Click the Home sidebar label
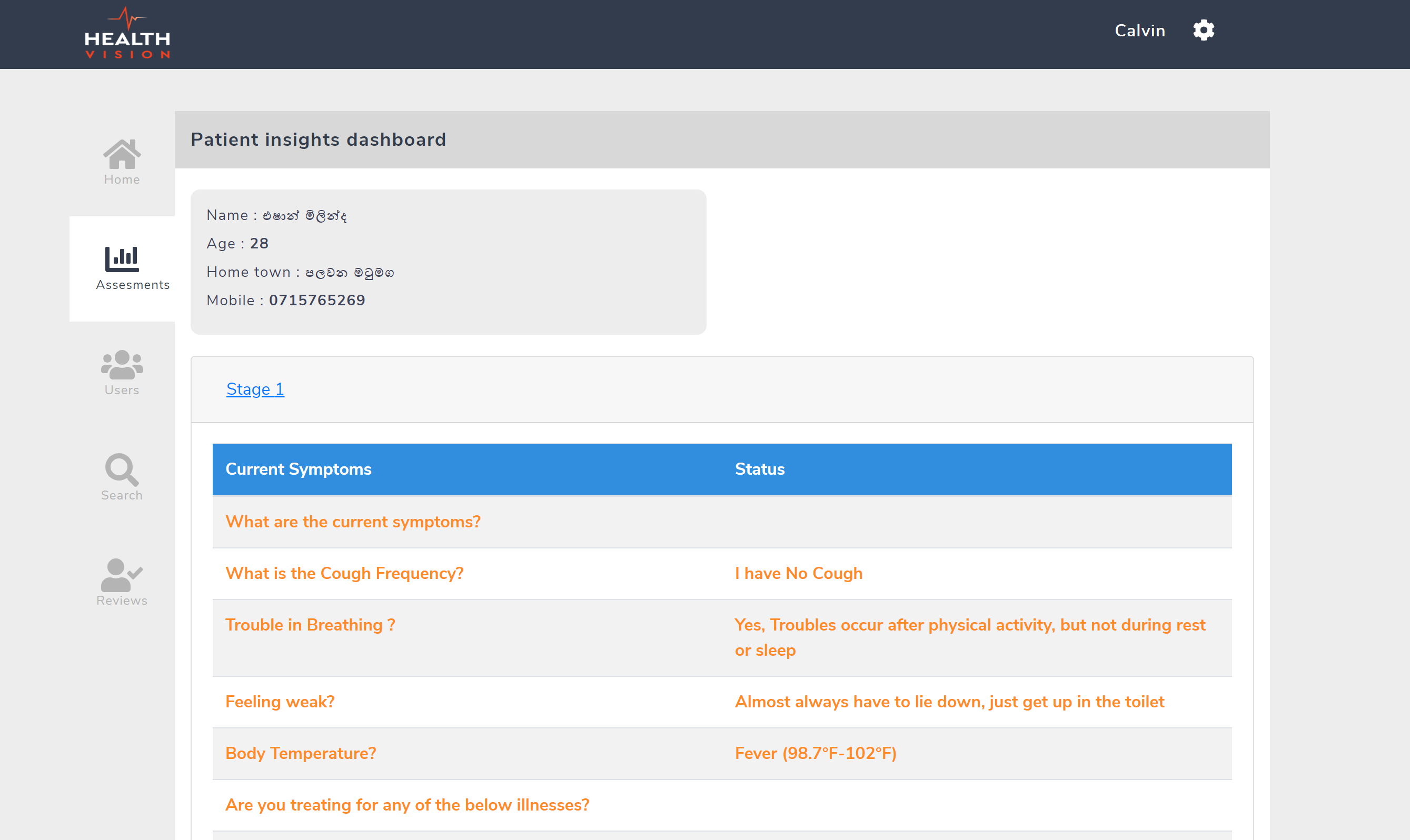Image resolution: width=1410 pixels, height=840 pixels. coord(122,179)
